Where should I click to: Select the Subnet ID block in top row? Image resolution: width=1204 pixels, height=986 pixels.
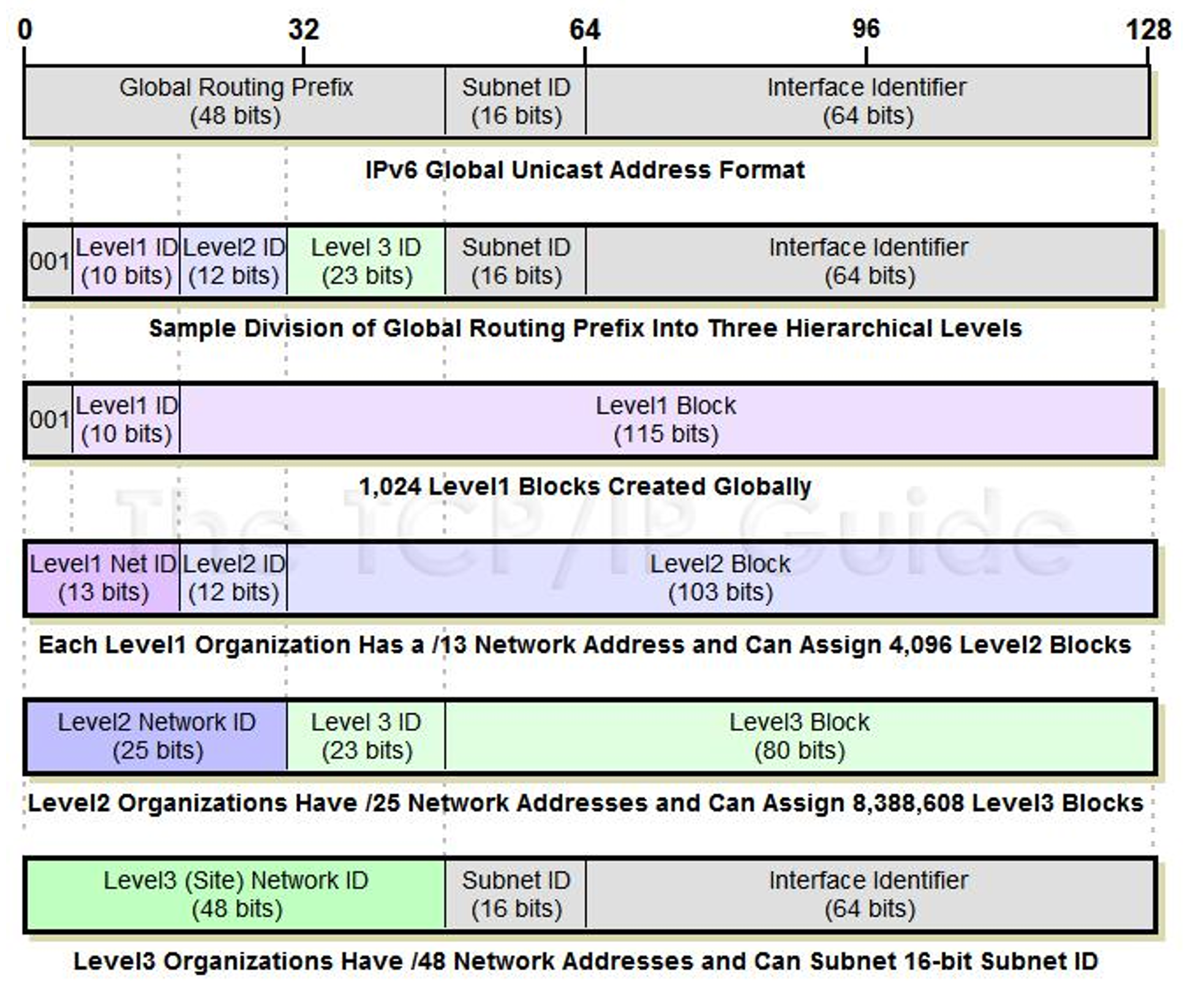516,102
